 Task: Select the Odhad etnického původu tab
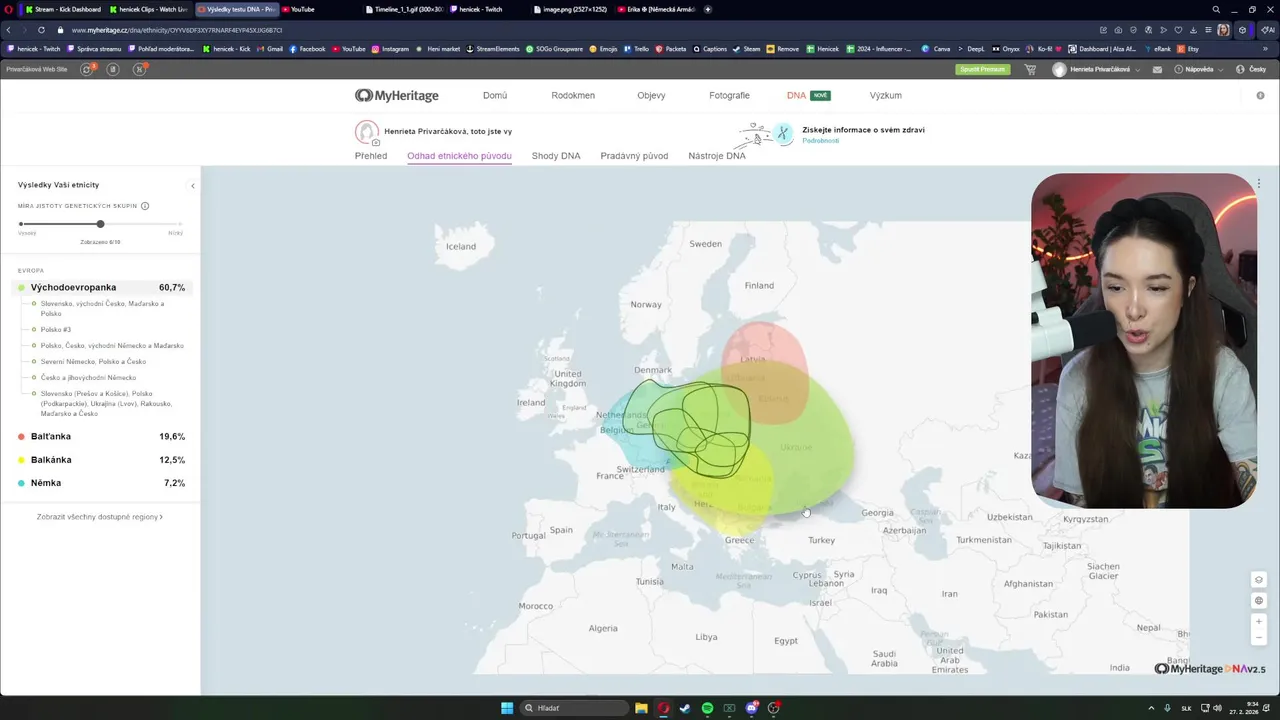tap(459, 156)
